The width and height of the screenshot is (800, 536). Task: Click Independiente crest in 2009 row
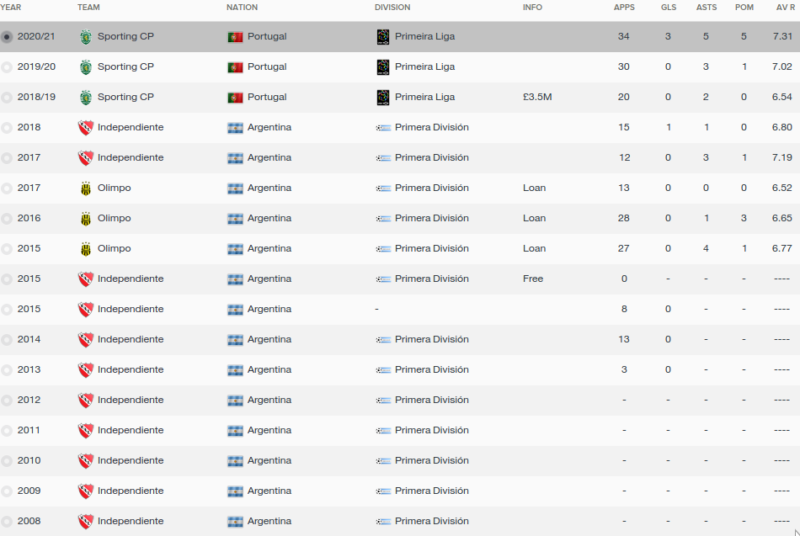pos(85,491)
